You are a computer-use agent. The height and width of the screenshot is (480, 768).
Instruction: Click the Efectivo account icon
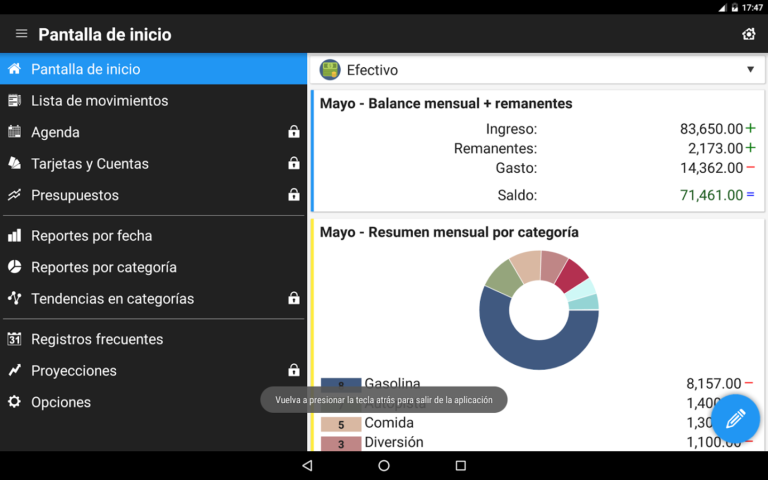(330, 70)
